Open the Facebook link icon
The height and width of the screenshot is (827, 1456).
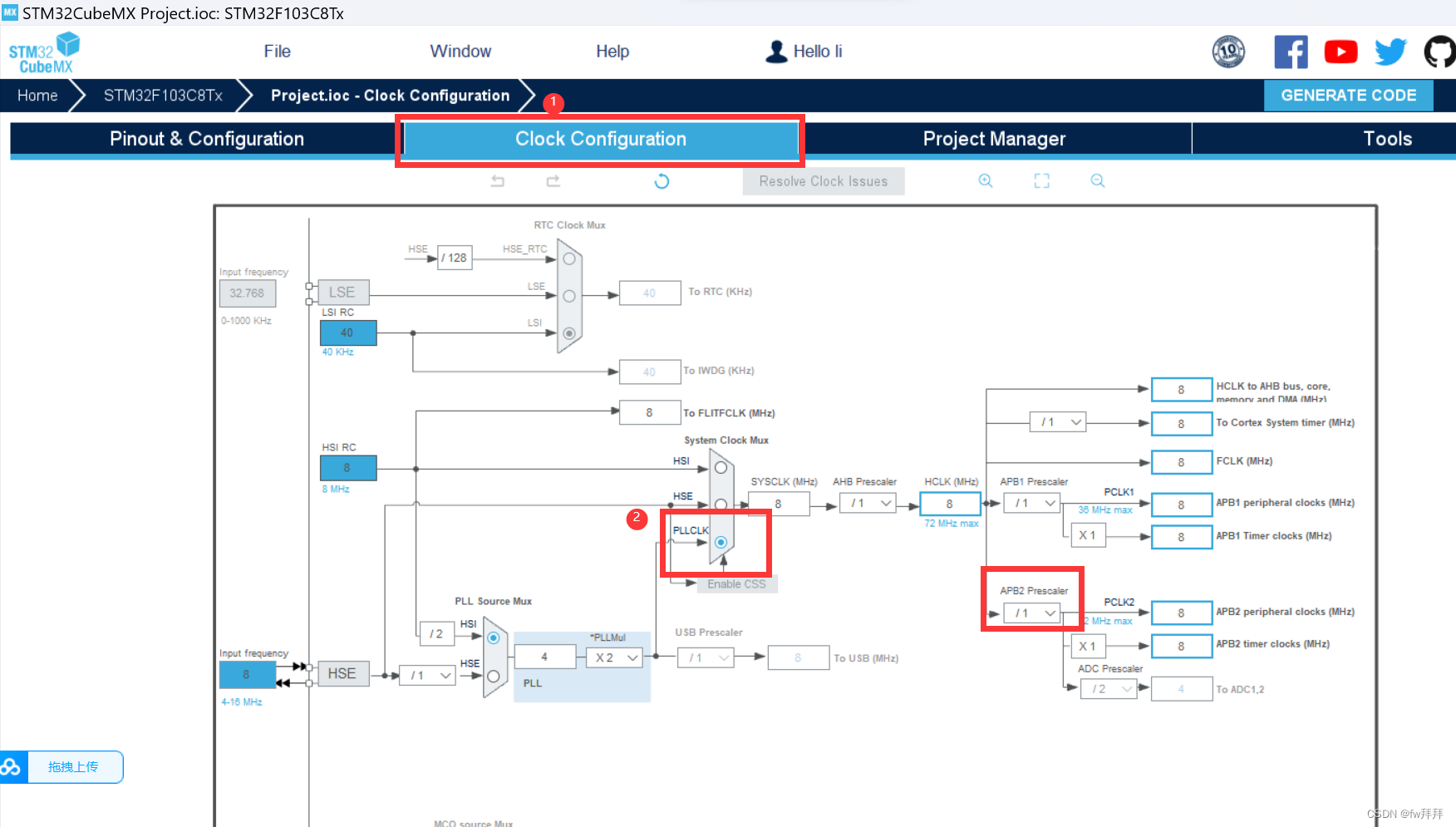pyautogui.click(x=1291, y=52)
